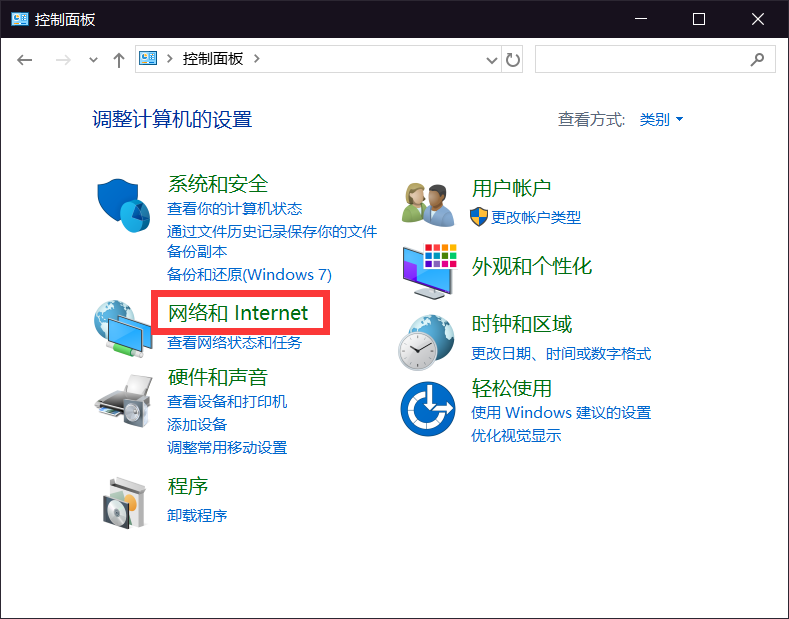Expand the address bar history dropdown
The height and width of the screenshot is (619, 789).
(x=492, y=60)
